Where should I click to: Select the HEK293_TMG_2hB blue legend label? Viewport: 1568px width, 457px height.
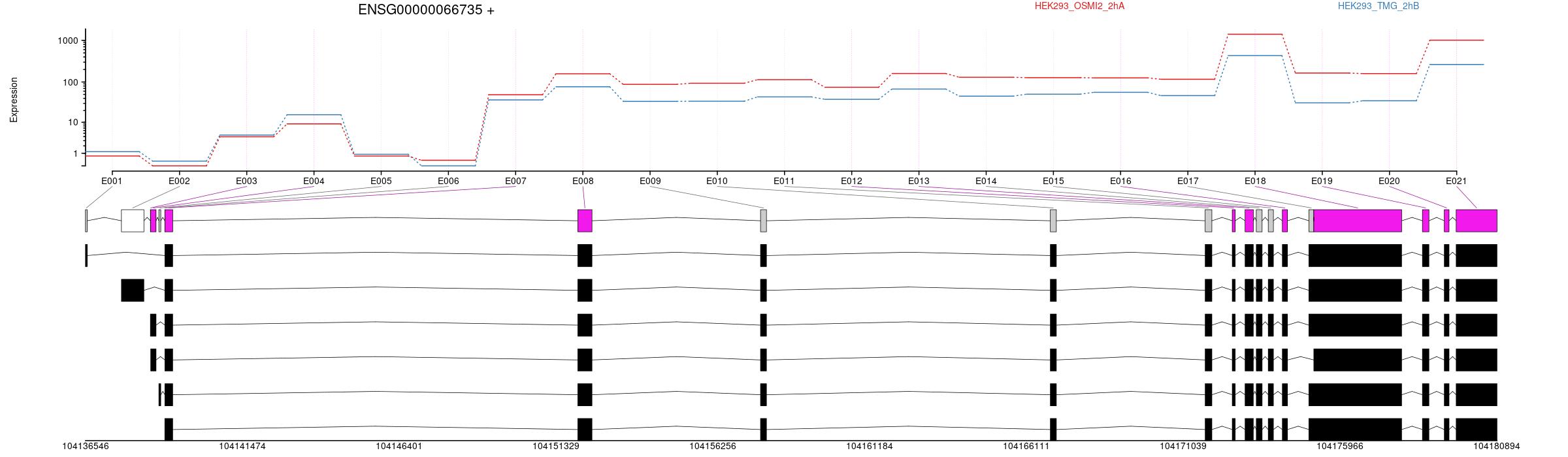[x=1379, y=6]
